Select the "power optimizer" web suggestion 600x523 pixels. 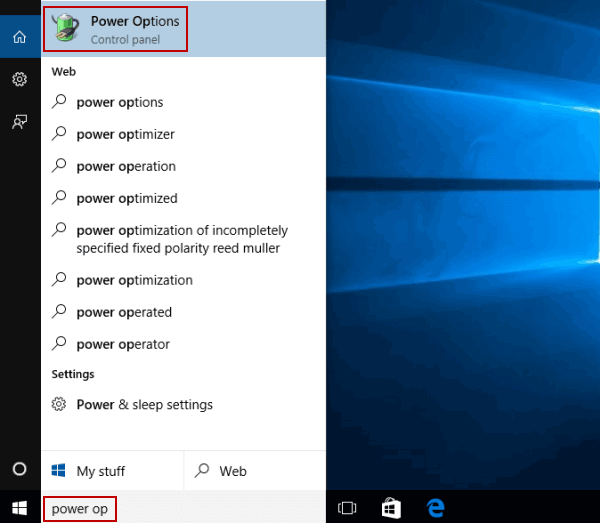tap(125, 134)
